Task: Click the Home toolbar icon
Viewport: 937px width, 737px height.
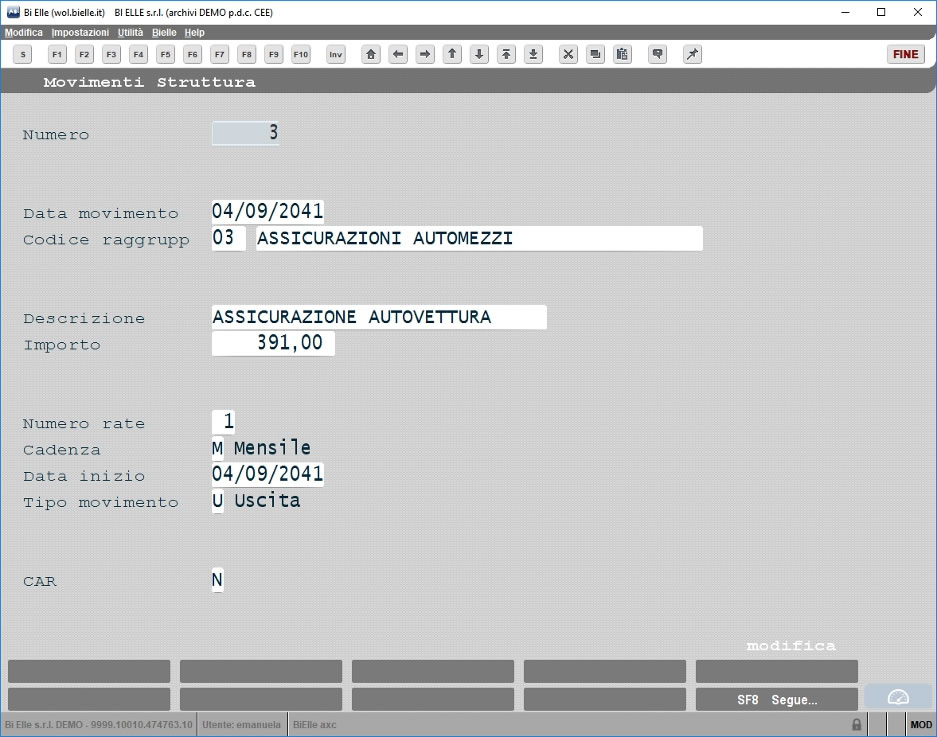Action: pyautogui.click(x=370, y=54)
